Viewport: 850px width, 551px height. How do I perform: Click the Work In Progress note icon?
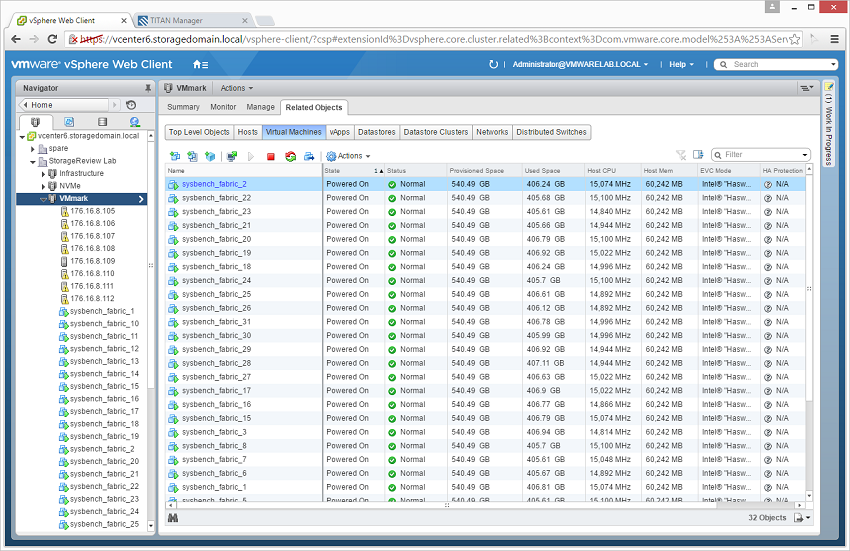coord(828,87)
